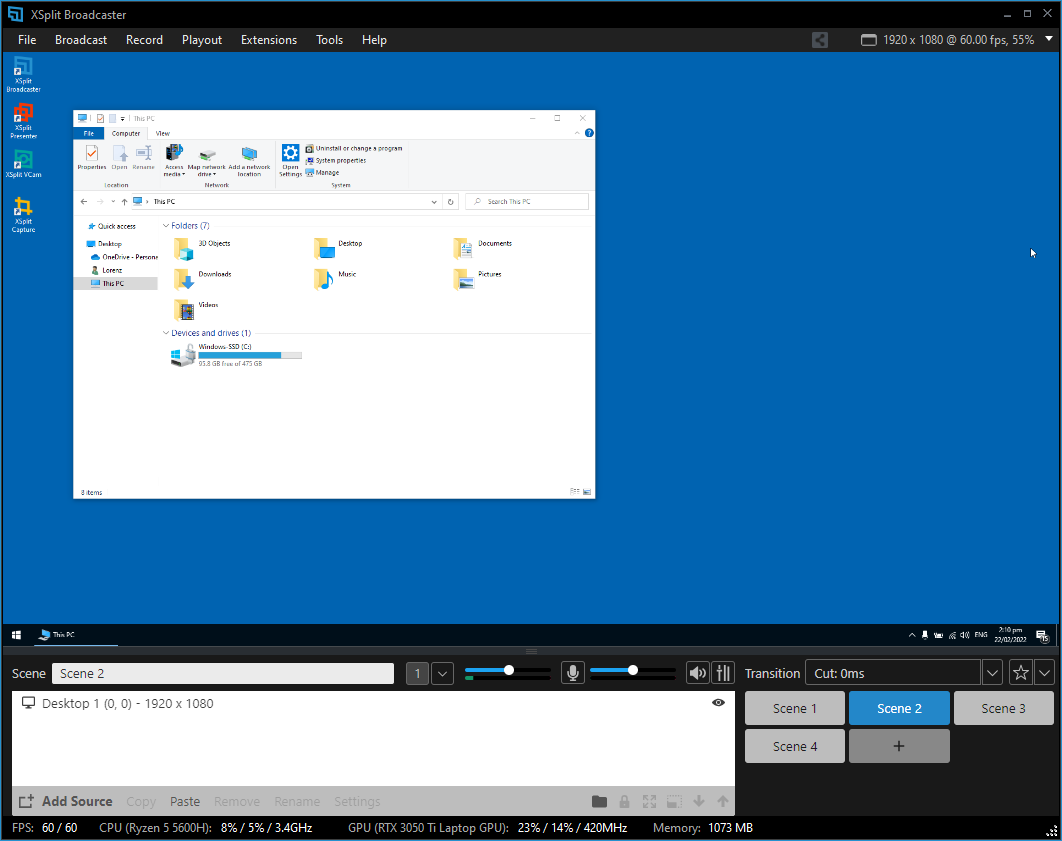Click the Add Source plus icon
Viewport: 1062px width, 841px height.
26,802
